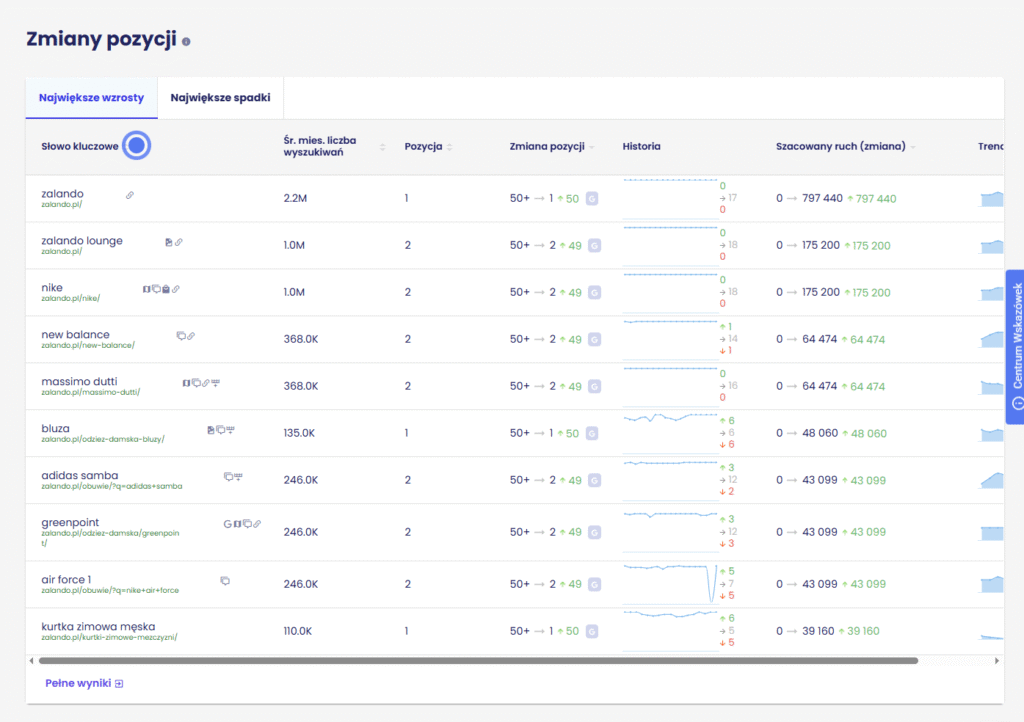Image resolution: width=1024 pixels, height=722 pixels.
Task: Click the link icon in the zalando row
Action: click(x=130, y=195)
